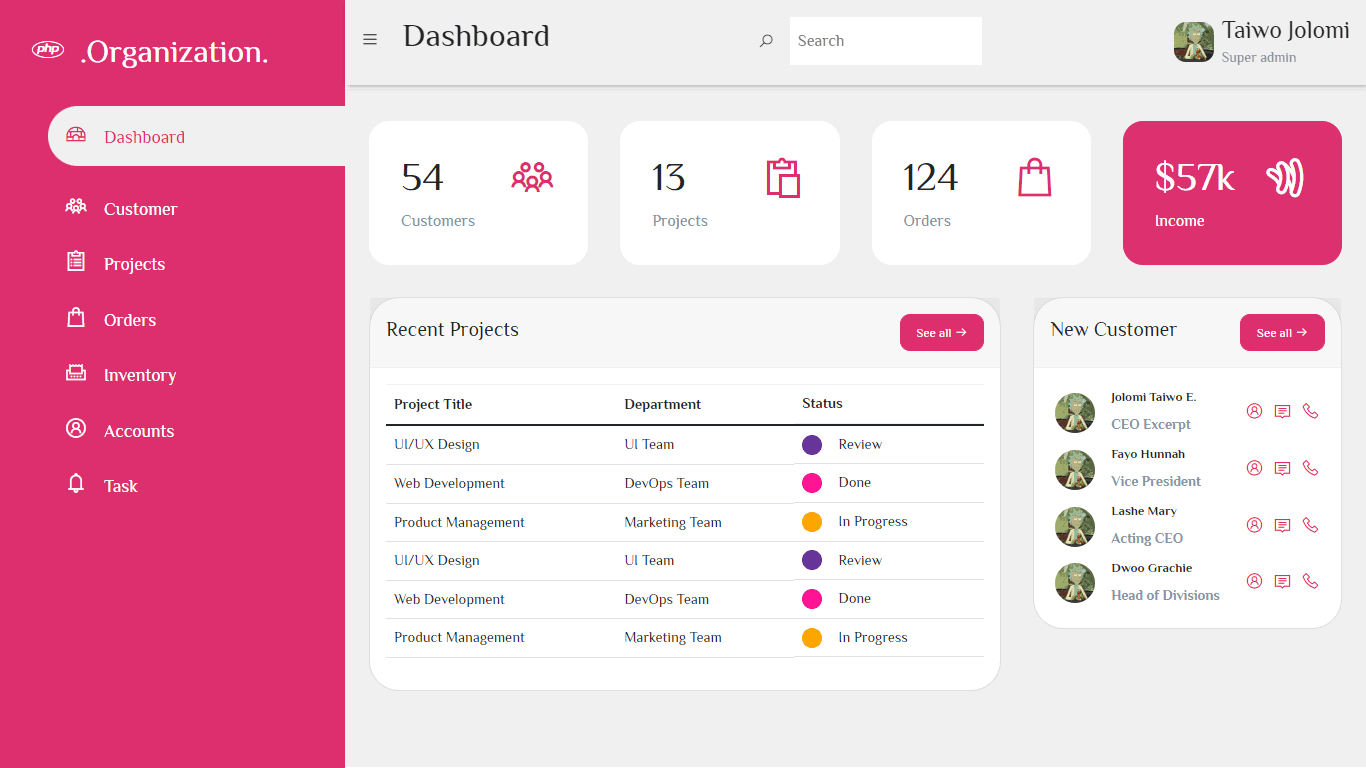
Task: Click the Recent Projects heading
Action: click(x=453, y=329)
